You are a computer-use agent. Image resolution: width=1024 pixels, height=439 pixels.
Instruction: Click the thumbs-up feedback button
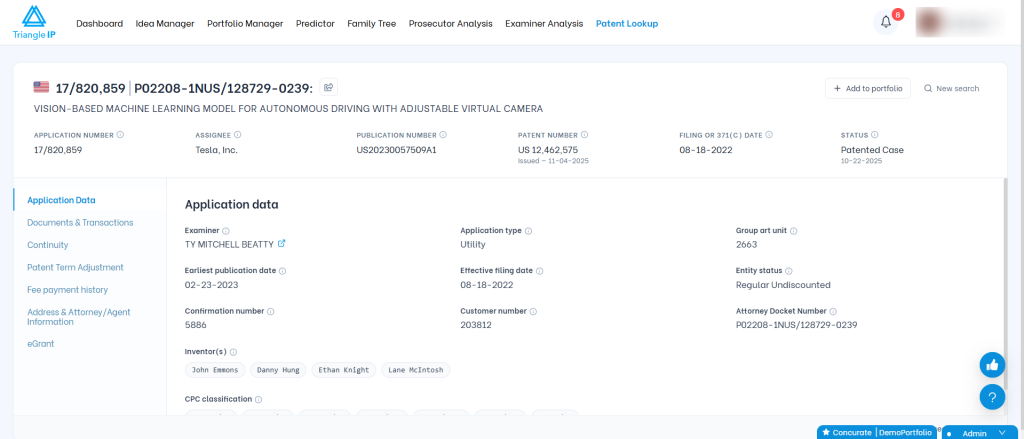pyautogui.click(x=992, y=365)
